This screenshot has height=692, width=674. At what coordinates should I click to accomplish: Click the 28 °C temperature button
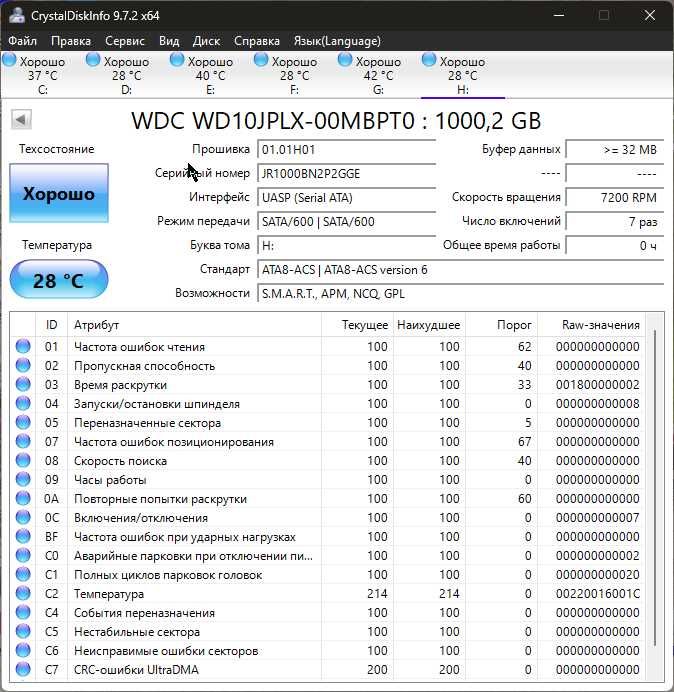[59, 280]
